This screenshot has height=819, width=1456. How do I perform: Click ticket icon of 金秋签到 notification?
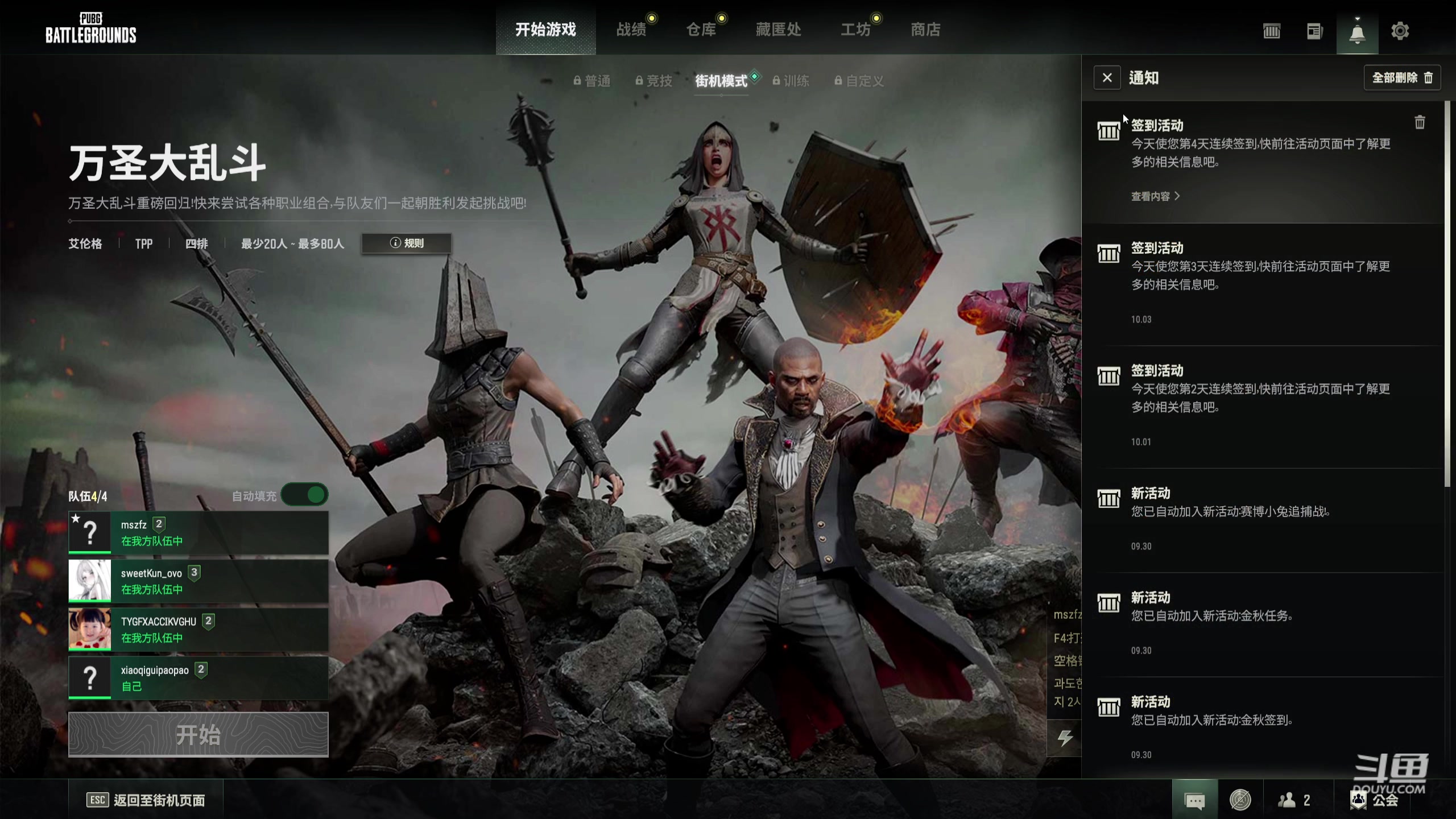coord(1108,708)
